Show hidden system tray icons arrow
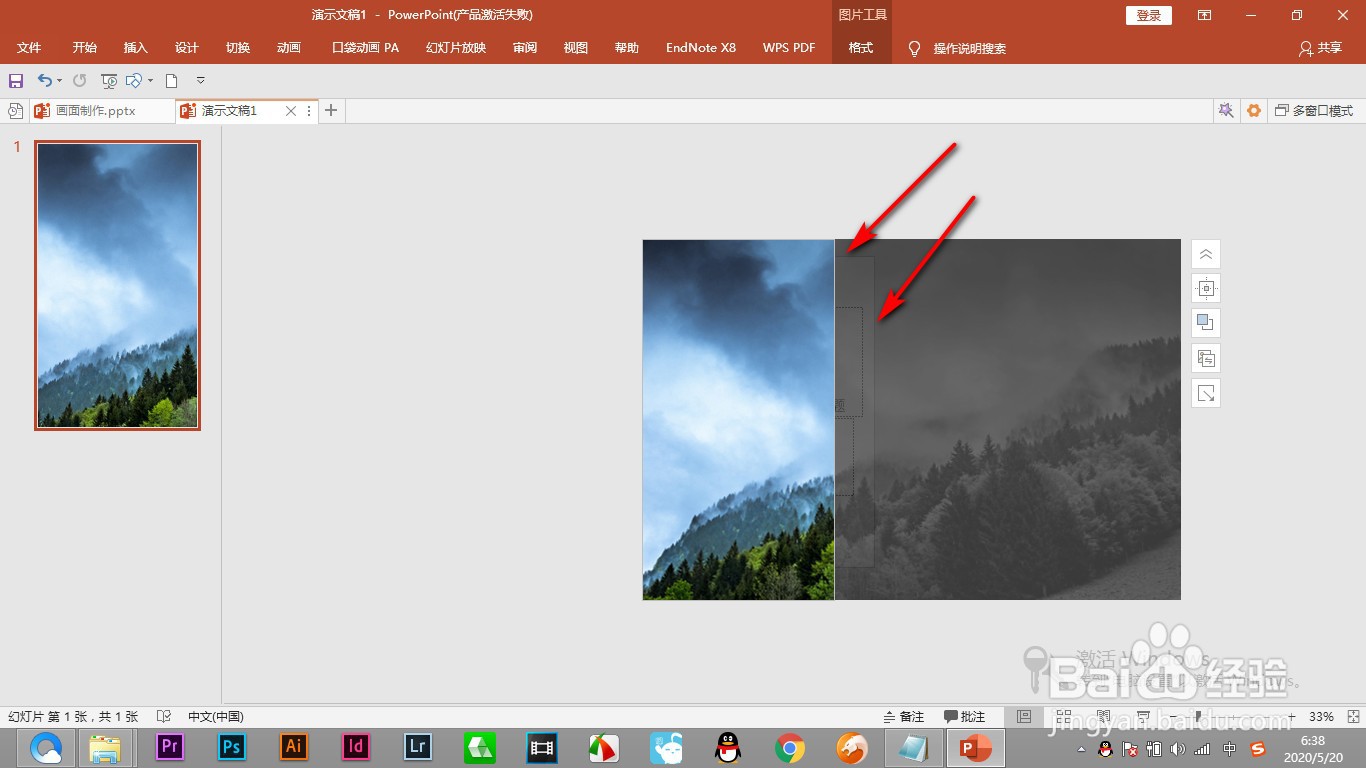The height and width of the screenshot is (768, 1366). 1081,749
